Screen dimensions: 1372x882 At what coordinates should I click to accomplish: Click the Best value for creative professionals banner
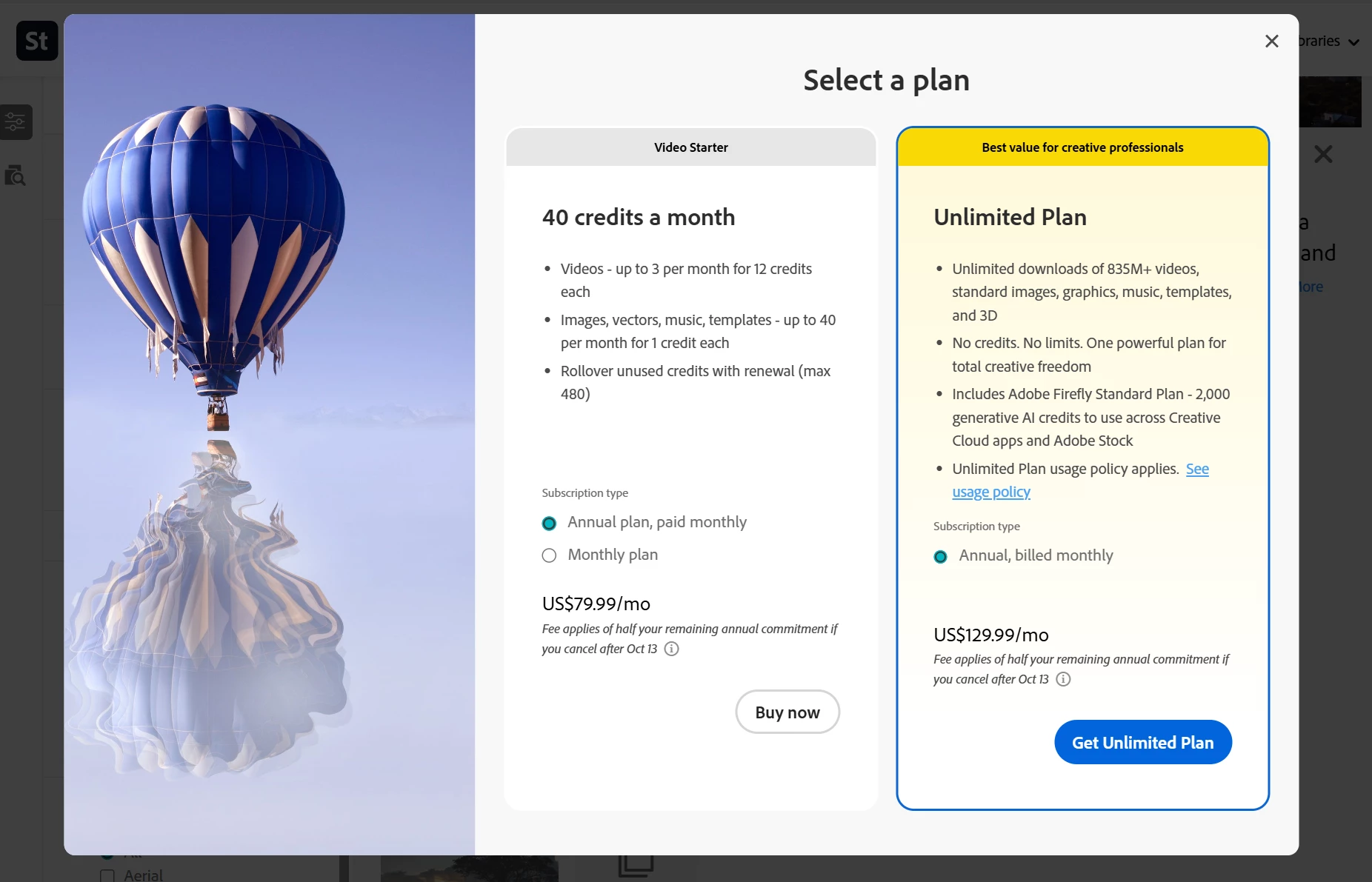[1082, 147]
